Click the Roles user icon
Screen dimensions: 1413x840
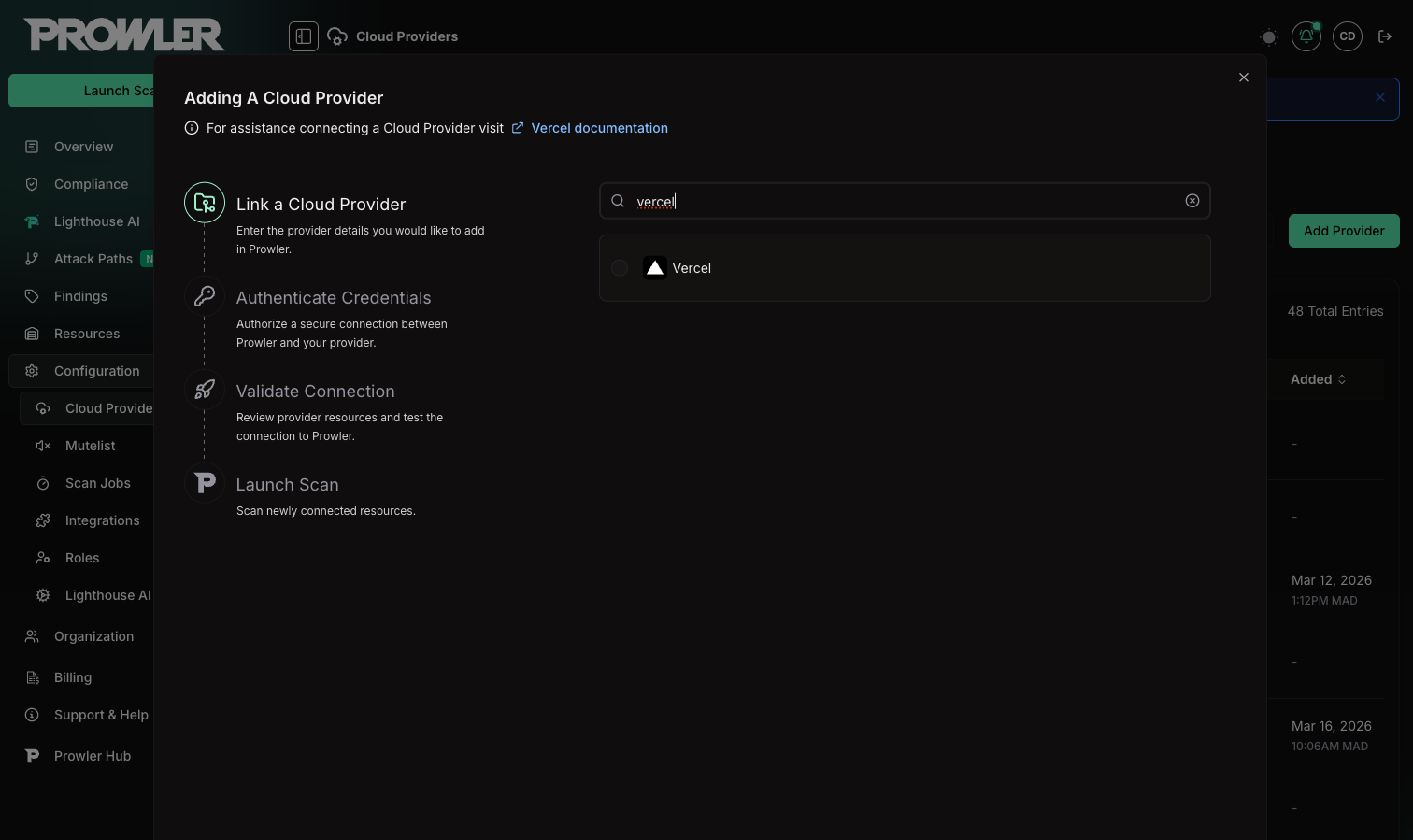[43, 558]
